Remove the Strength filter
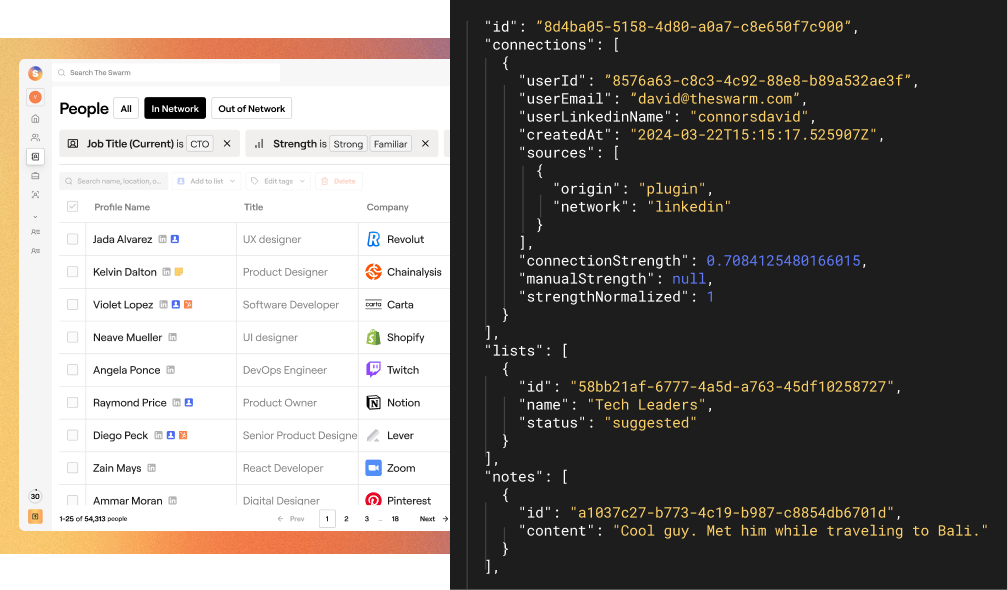Image resolution: width=1008 pixels, height=590 pixels. tap(425, 144)
